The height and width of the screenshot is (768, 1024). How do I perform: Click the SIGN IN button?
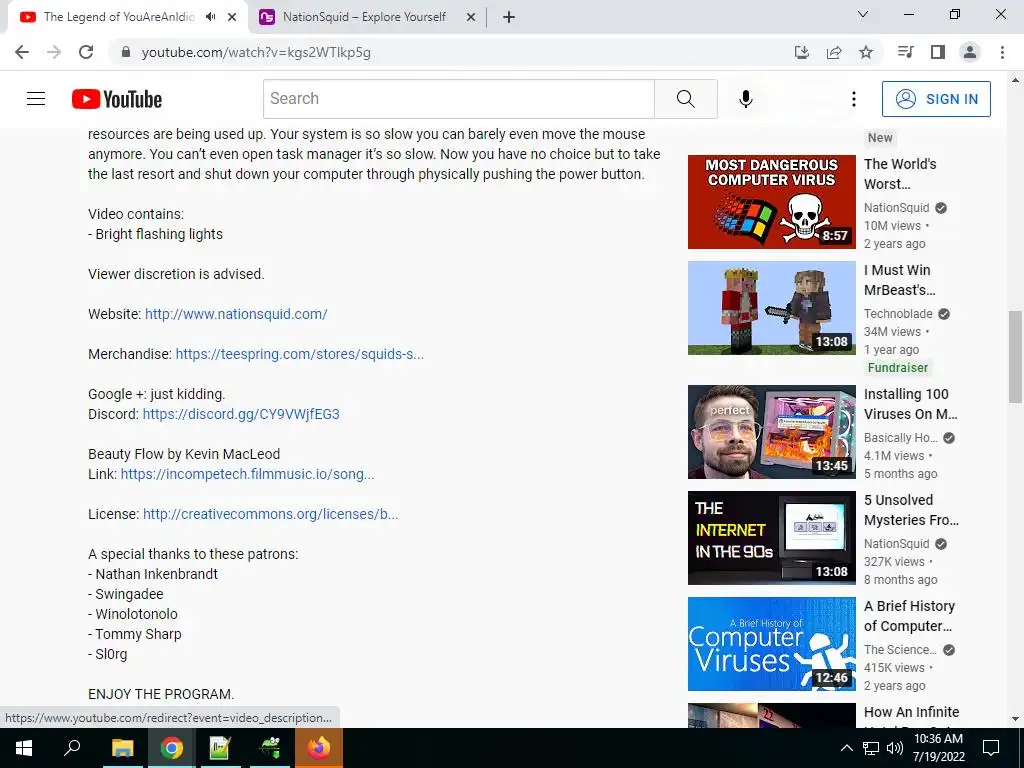(936, 99)
